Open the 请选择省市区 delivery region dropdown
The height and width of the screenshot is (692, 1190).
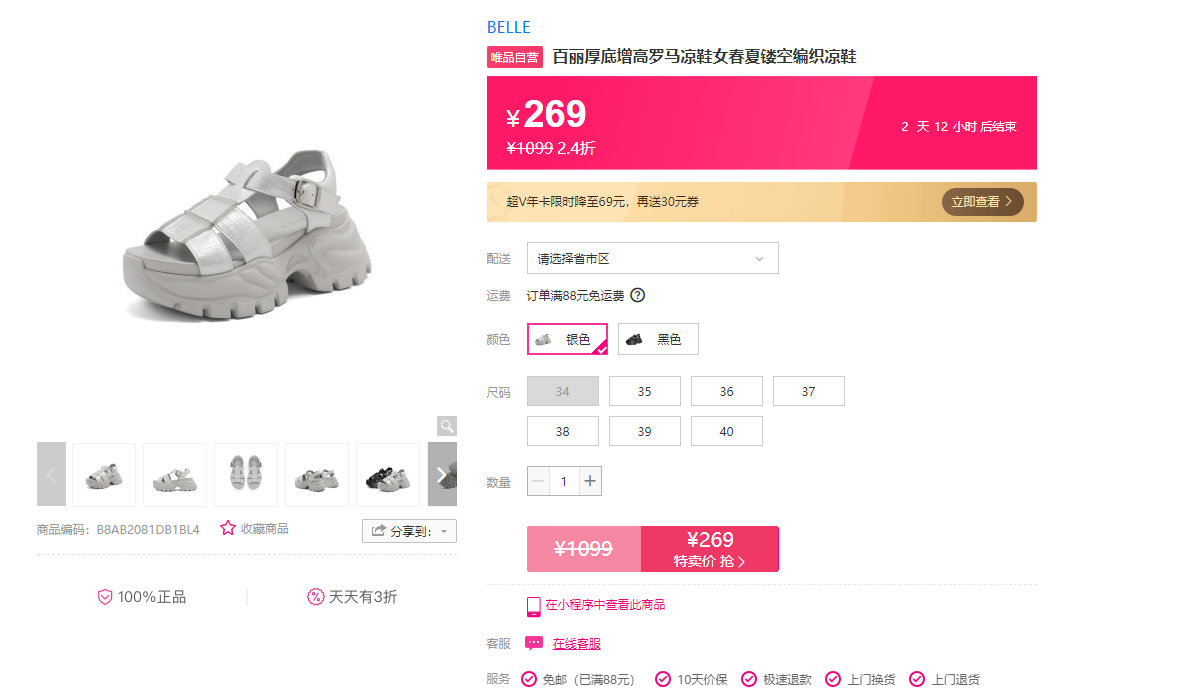pyautogui.click(x=653, y=259)
